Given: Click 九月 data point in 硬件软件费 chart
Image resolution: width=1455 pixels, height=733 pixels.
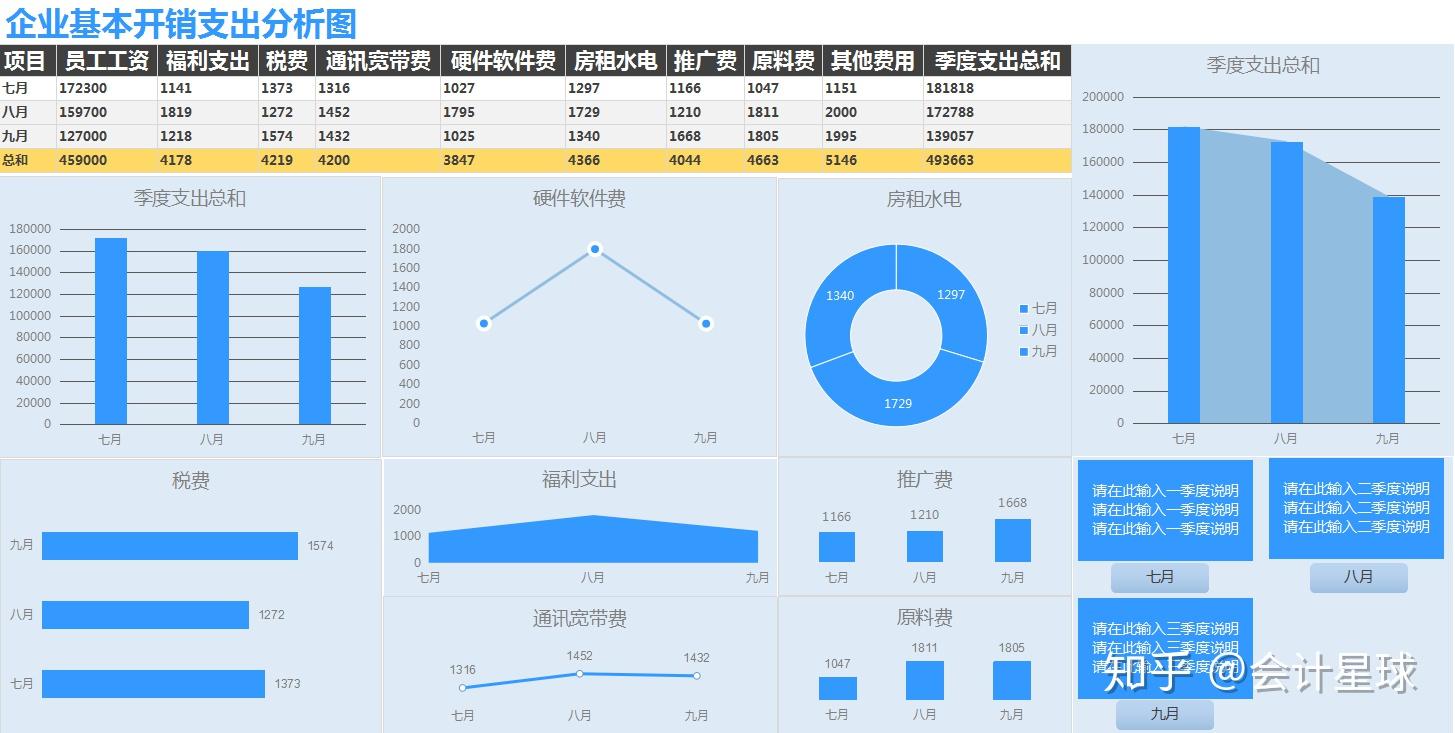Looking at the screenshot, I should [706, 323].
